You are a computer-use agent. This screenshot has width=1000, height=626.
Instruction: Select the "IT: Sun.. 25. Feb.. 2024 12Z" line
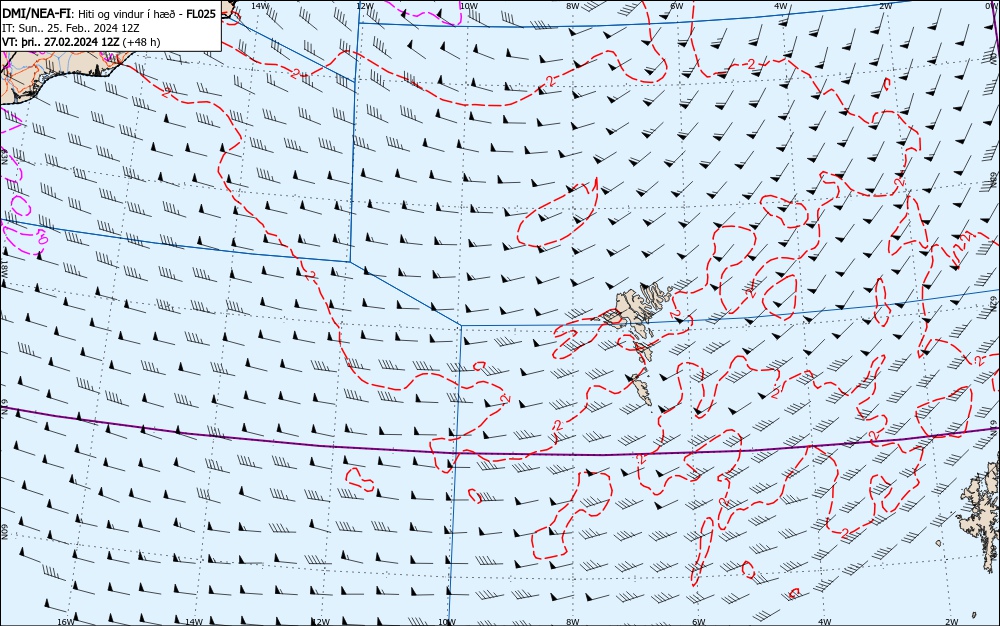[x=70, y=28]
